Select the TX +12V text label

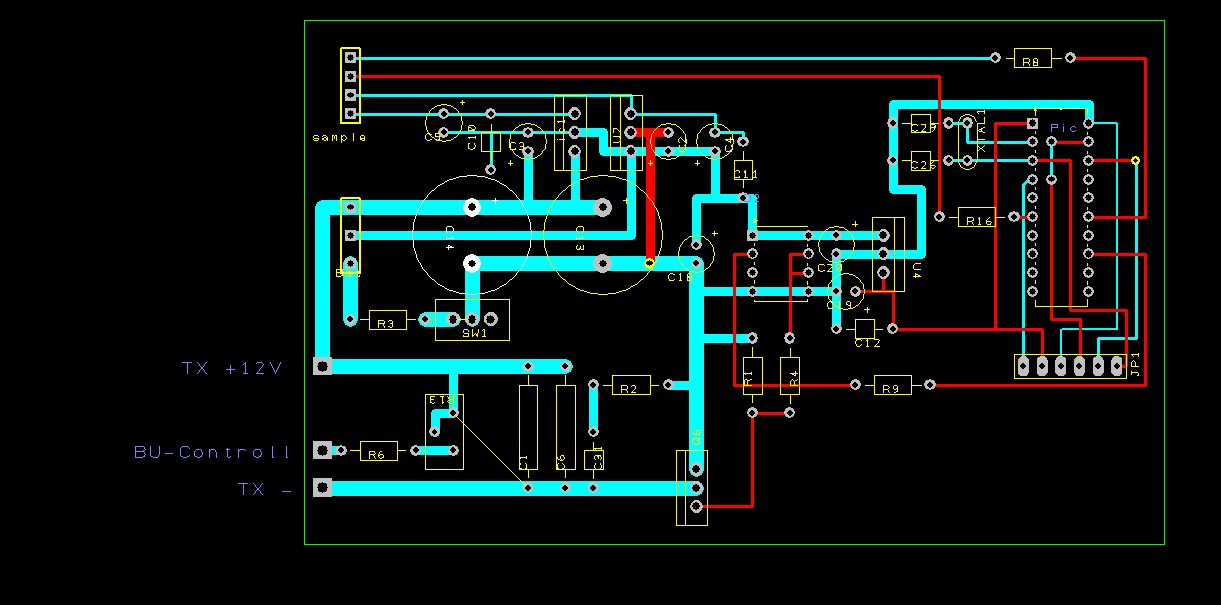(x=233, y=368)
